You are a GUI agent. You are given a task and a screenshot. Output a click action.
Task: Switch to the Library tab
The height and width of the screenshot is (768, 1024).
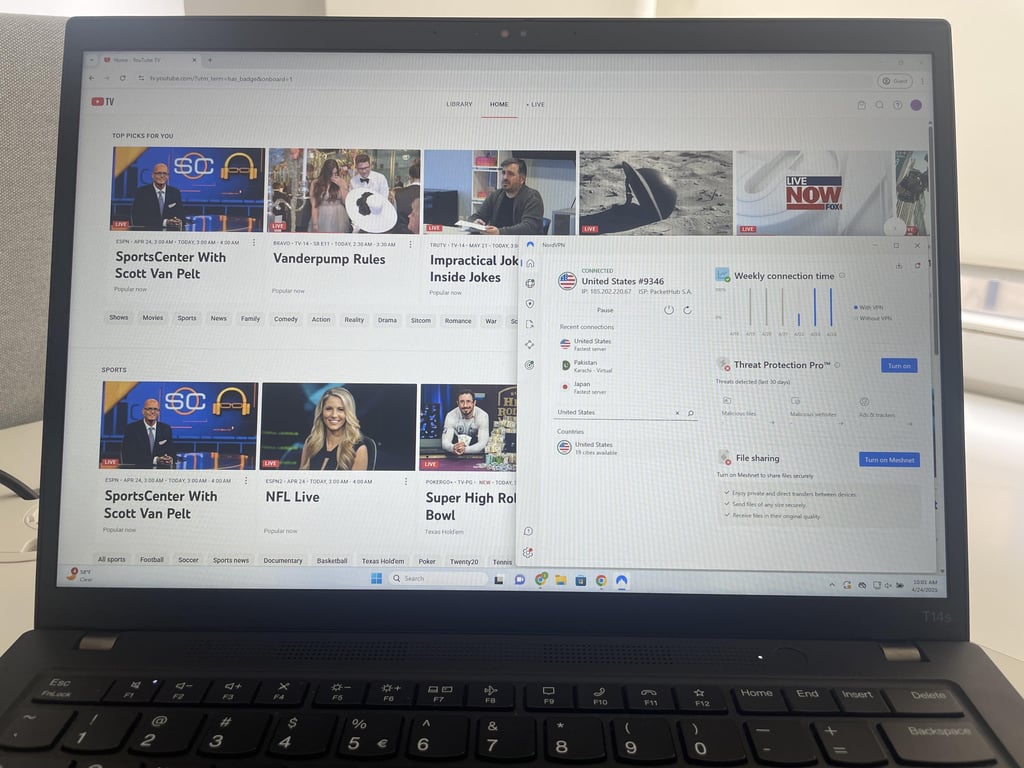pos(459,104)
